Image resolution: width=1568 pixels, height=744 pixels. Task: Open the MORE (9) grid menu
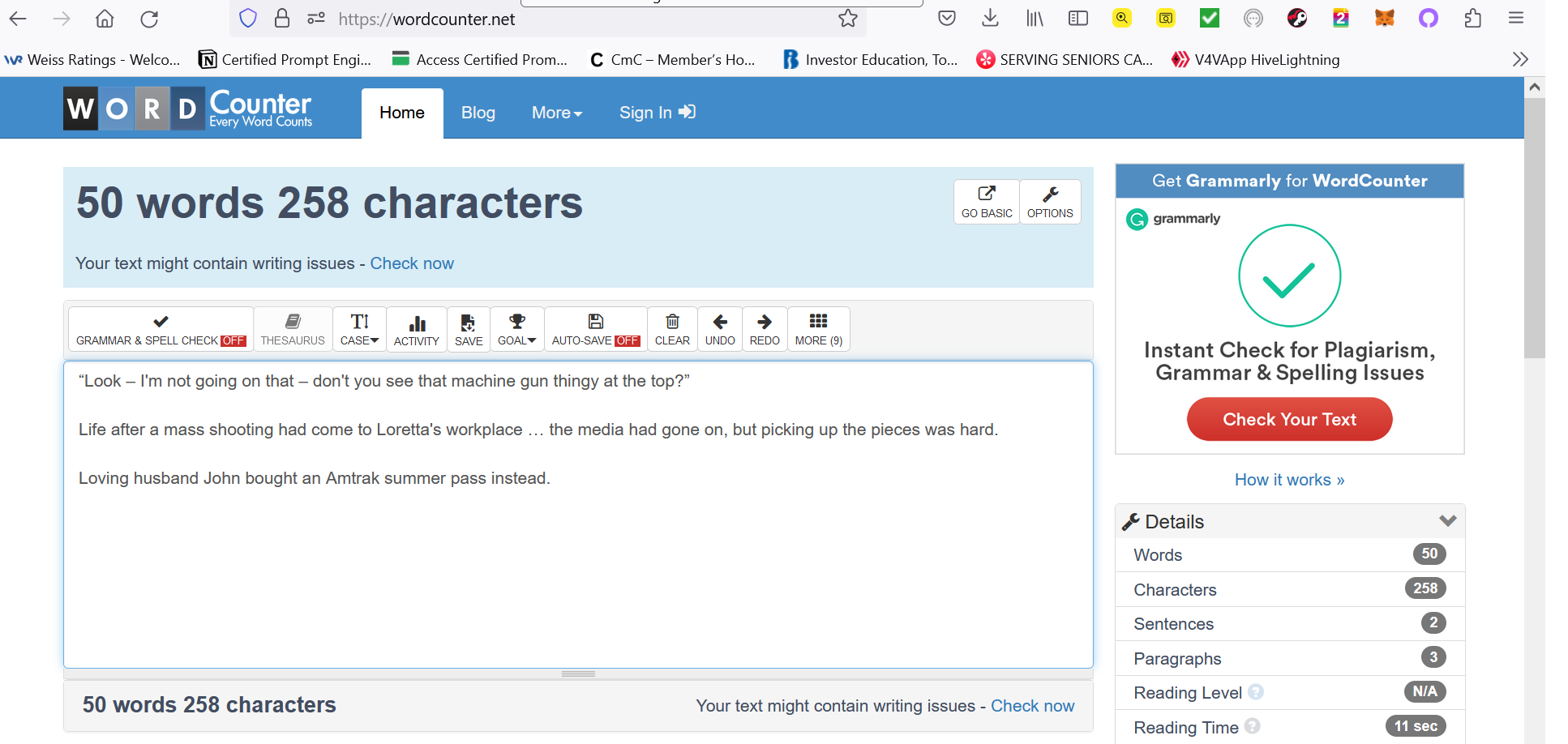tap(819, 329)
